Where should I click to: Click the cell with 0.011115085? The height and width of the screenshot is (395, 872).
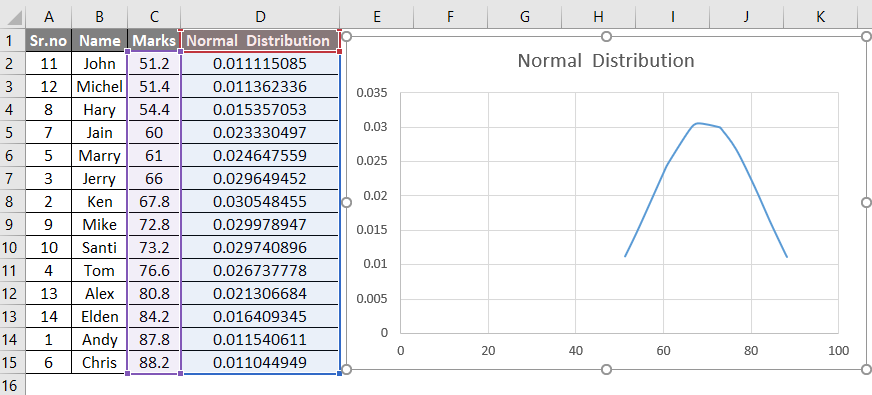click(x=260, y=63)
